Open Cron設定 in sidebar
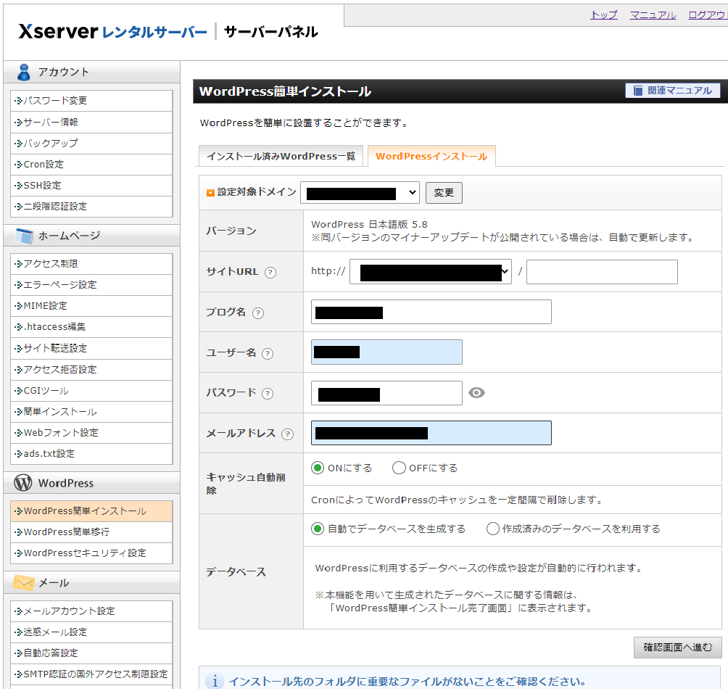 [91, 164]
